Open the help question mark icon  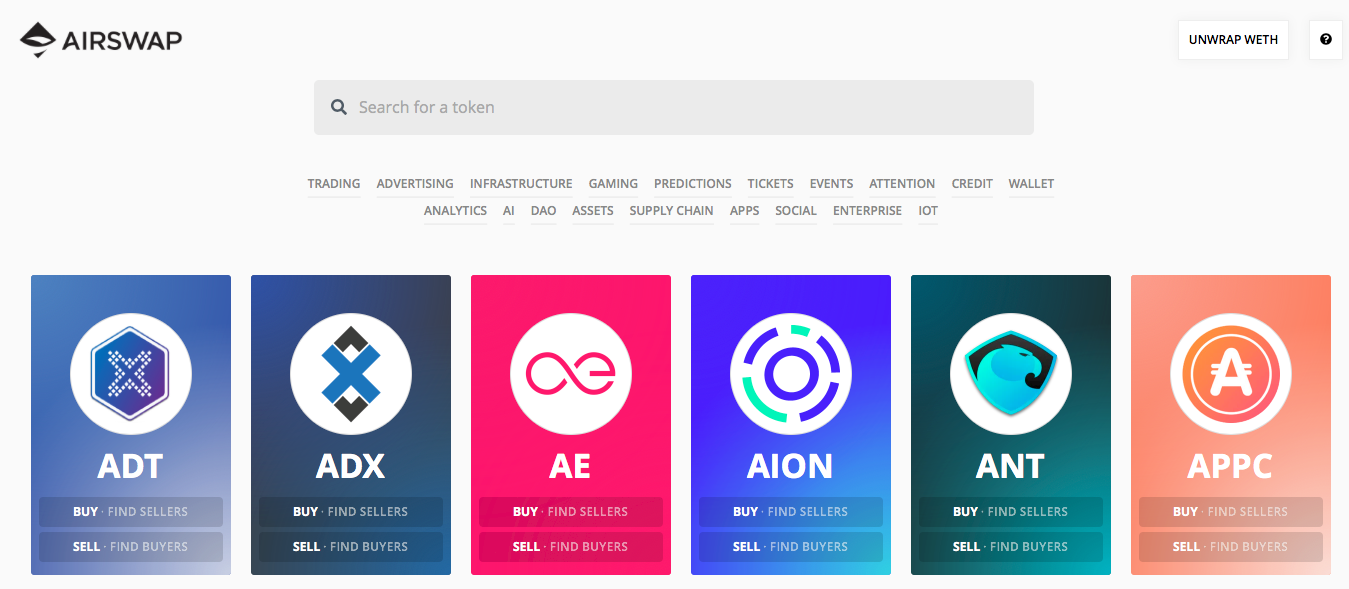point(1326,40)
